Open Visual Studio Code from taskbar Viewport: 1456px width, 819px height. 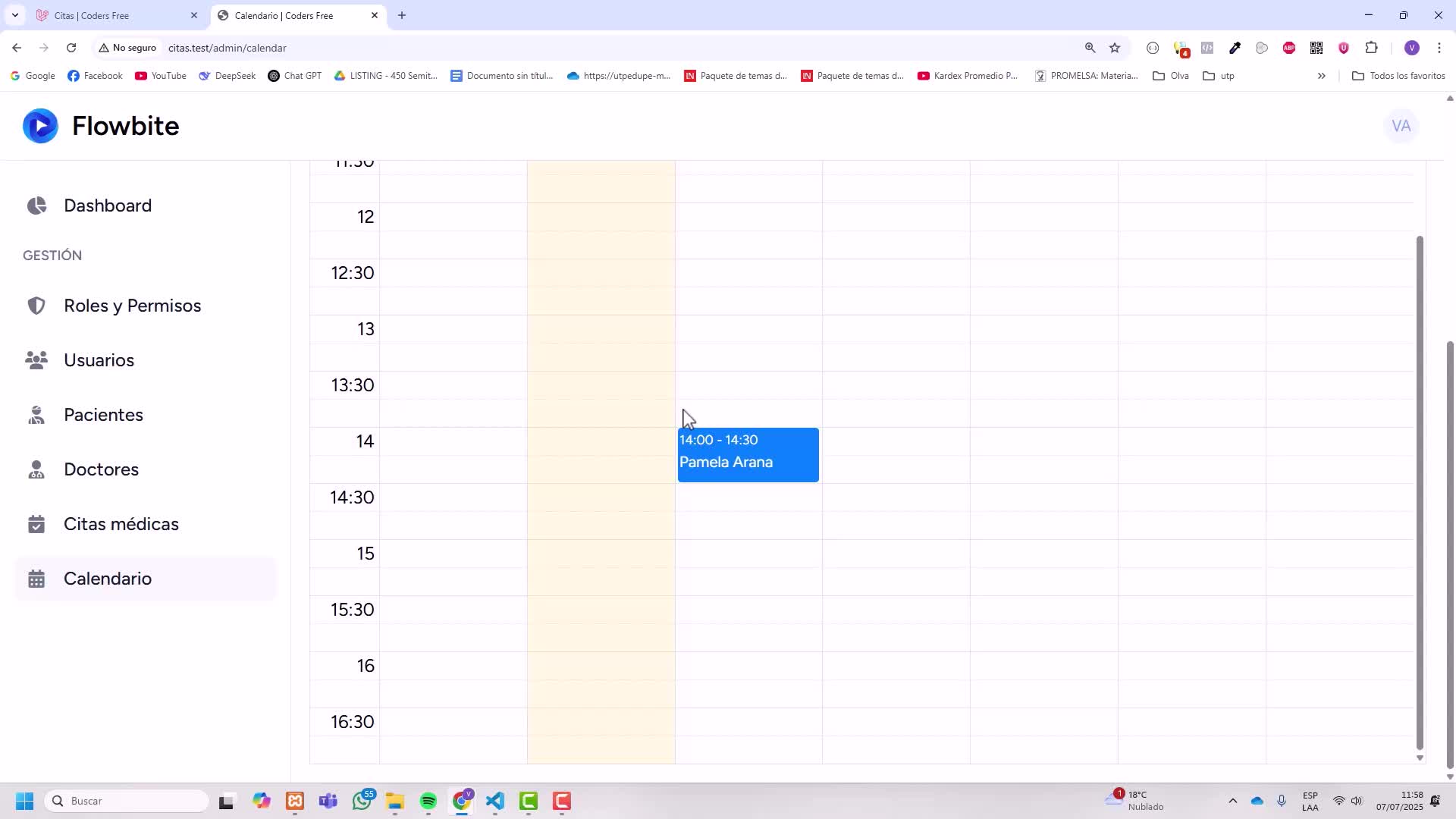495,802
